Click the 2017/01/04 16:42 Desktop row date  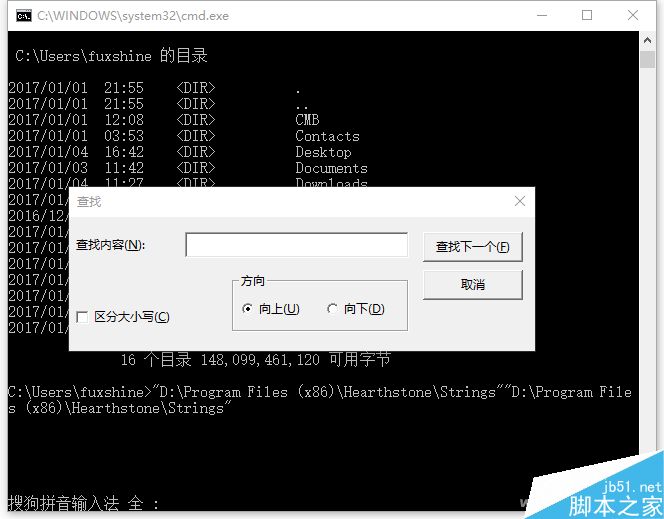click(x=48, y=152)
